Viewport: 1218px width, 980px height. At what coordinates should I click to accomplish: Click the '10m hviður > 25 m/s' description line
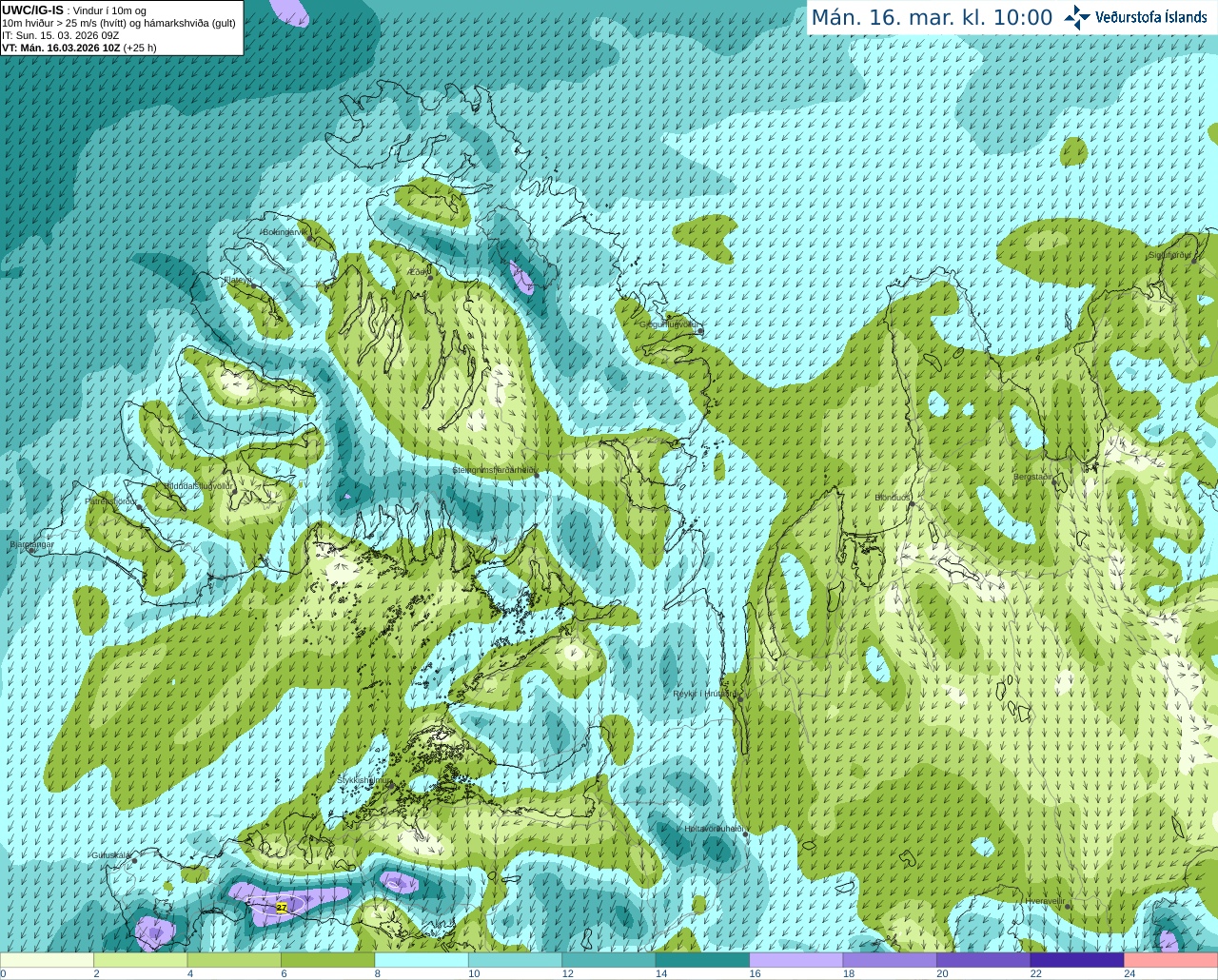tap(119, 23)
